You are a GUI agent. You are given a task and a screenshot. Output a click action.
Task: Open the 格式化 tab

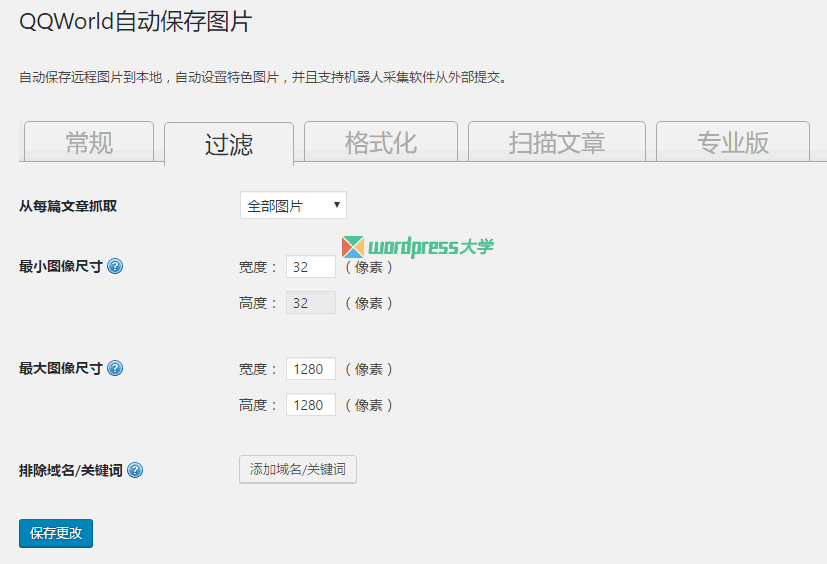pos(381,142)
